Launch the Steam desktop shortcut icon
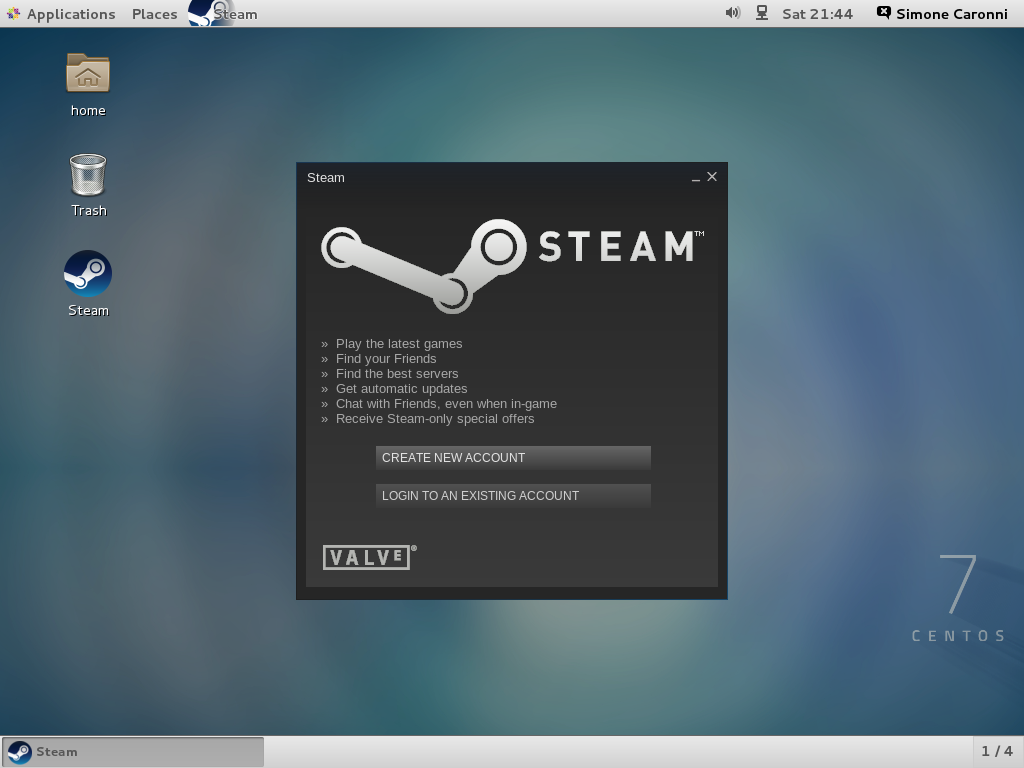Screen dimensions: 1024x768 88,273
